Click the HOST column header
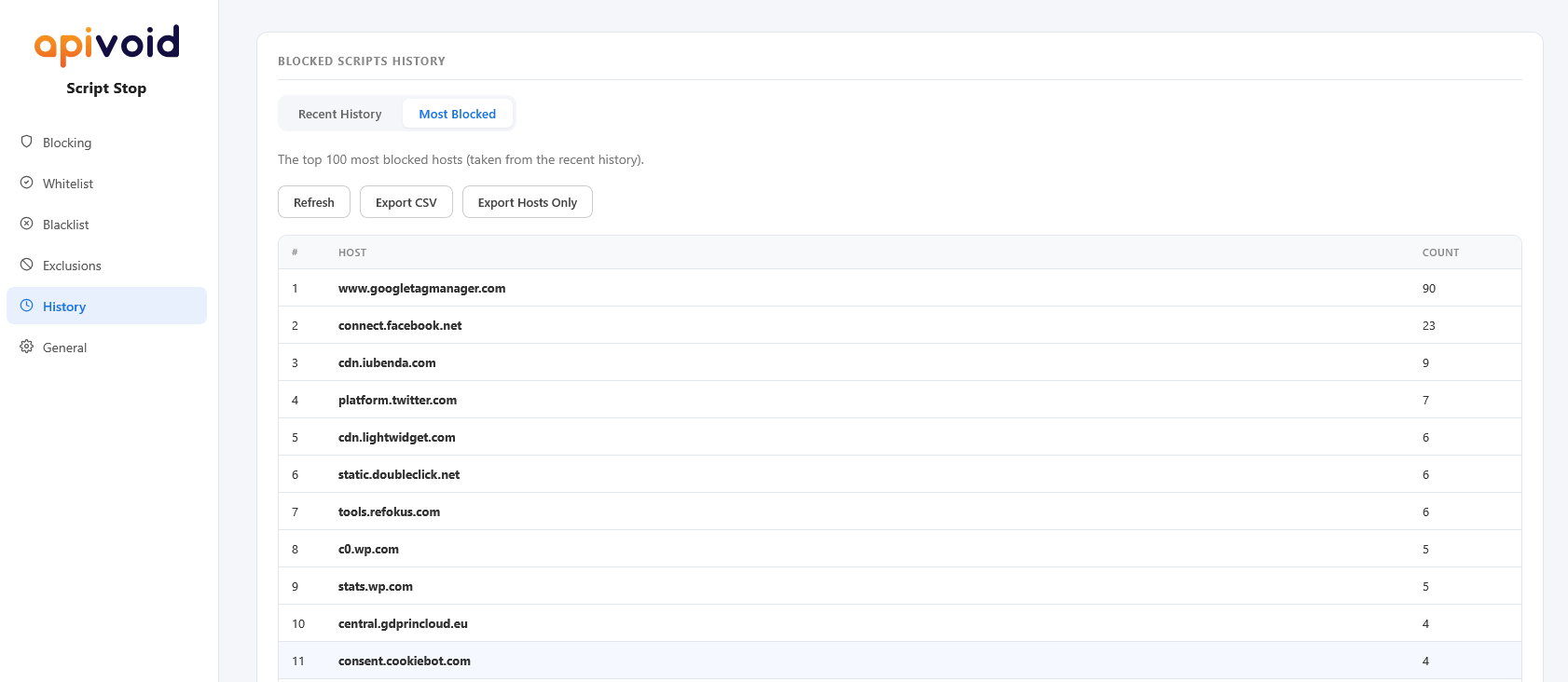 tap(352, 252)
